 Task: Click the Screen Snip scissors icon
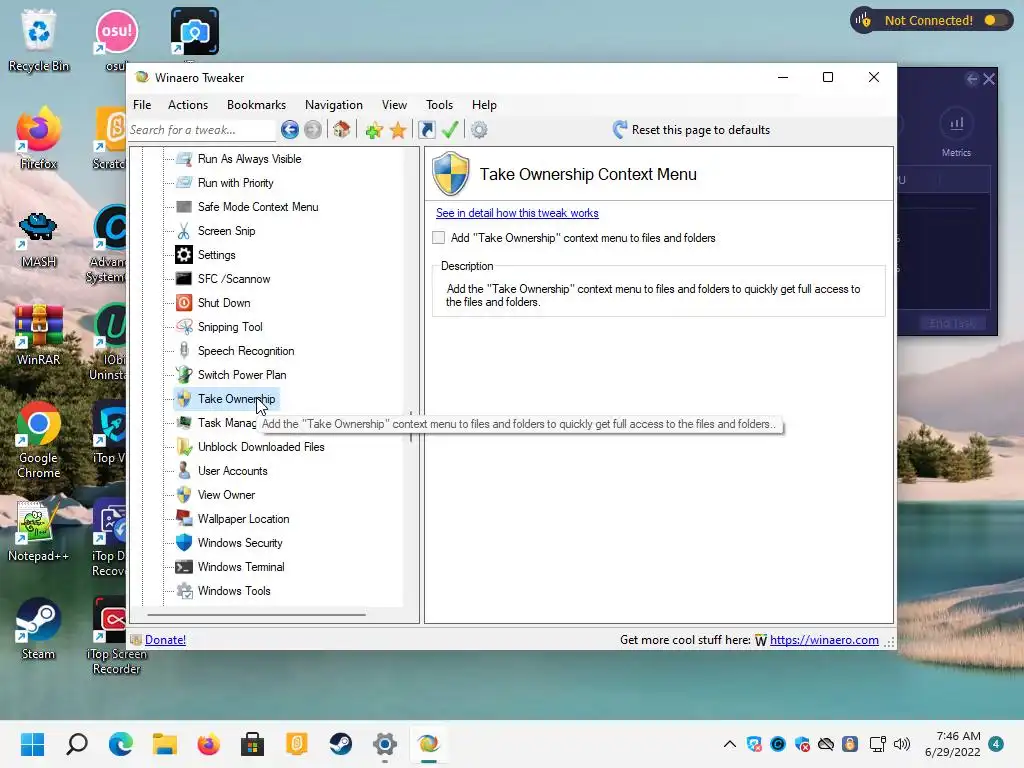(x=184, y=231)
